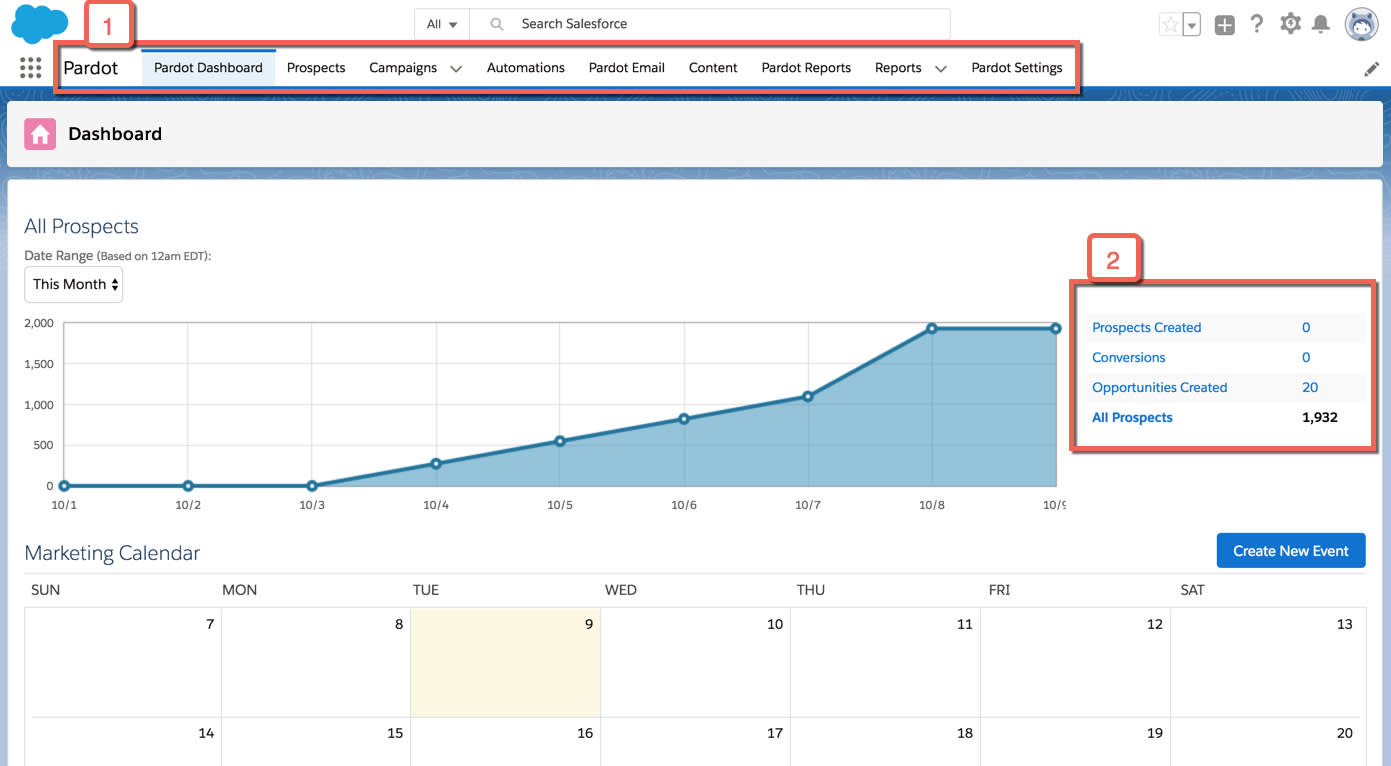Click the Create New Event button
Viewport: 1391px width, 766px height.
coord(1291,550)
